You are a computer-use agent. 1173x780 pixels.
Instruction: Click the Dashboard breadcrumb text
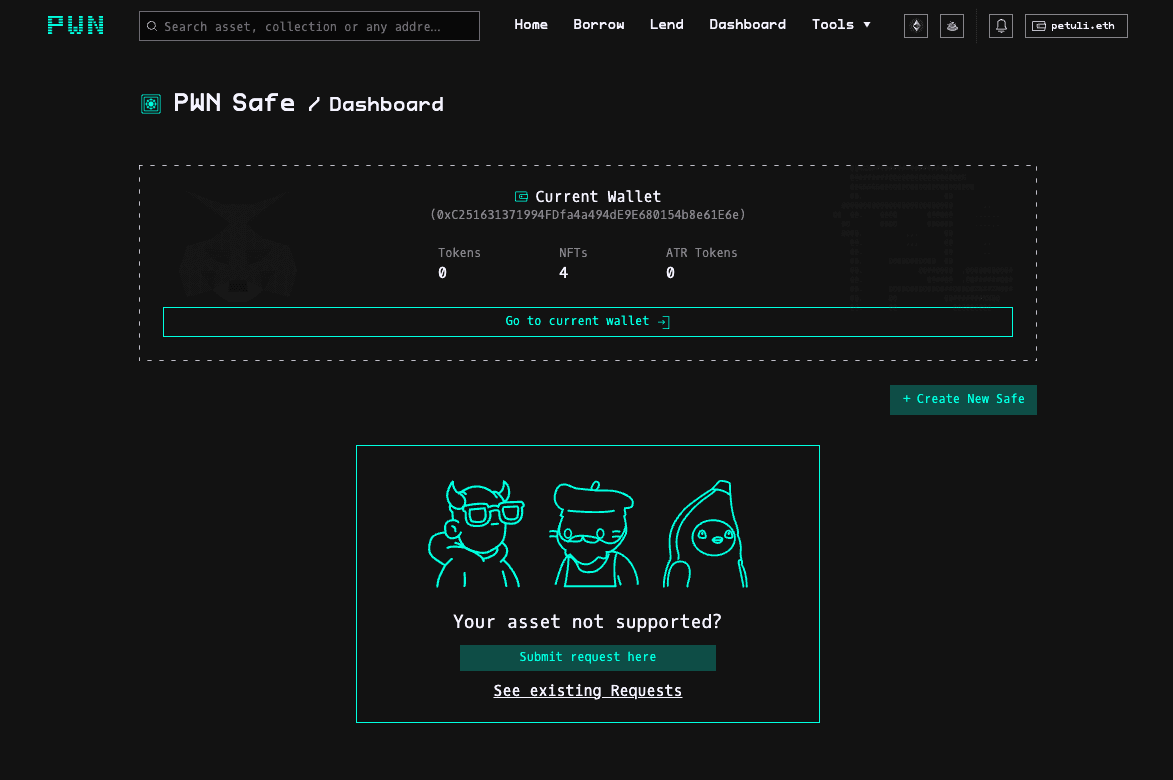386,104
